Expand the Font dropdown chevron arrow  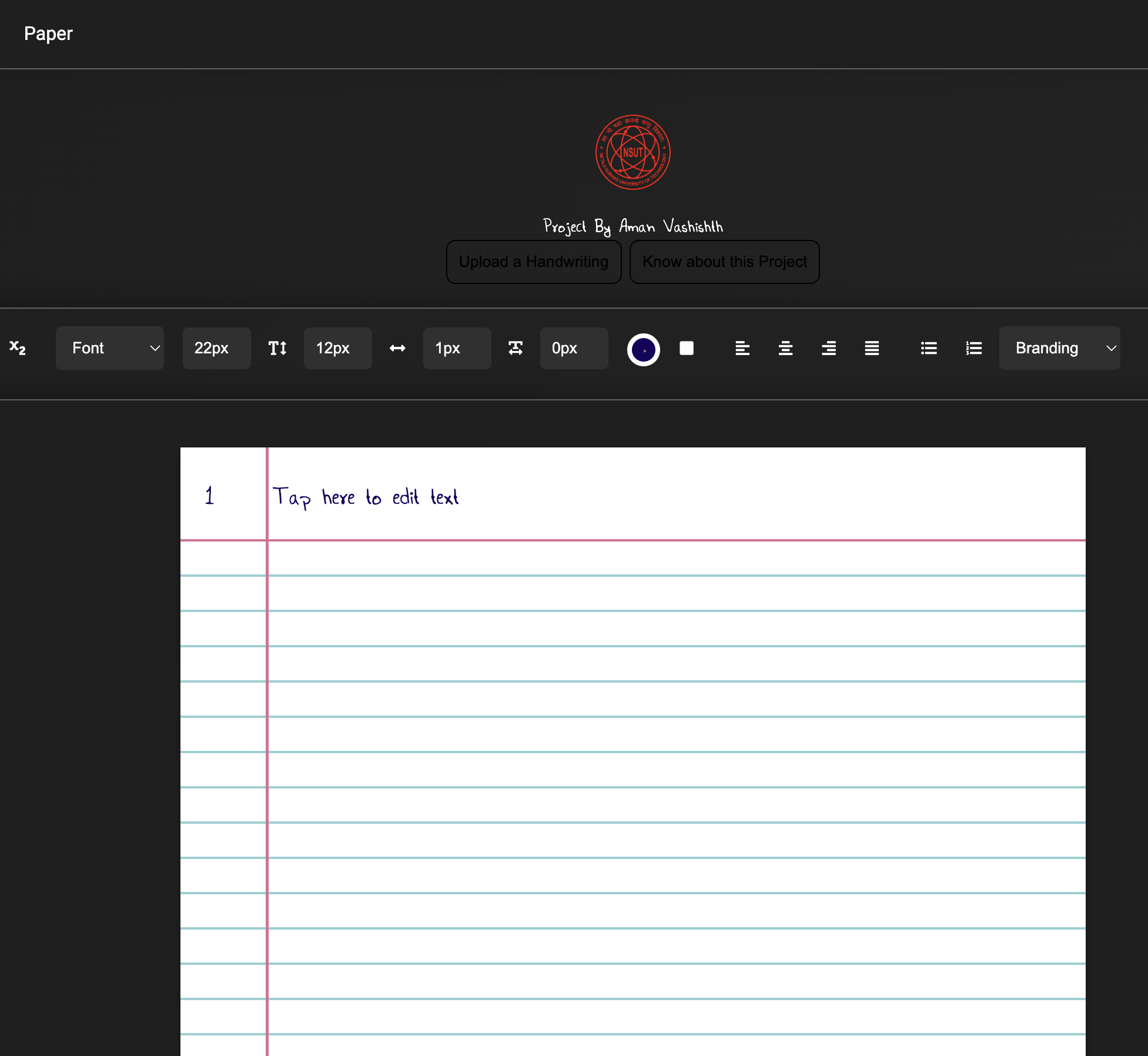click(x=154, y=348)
